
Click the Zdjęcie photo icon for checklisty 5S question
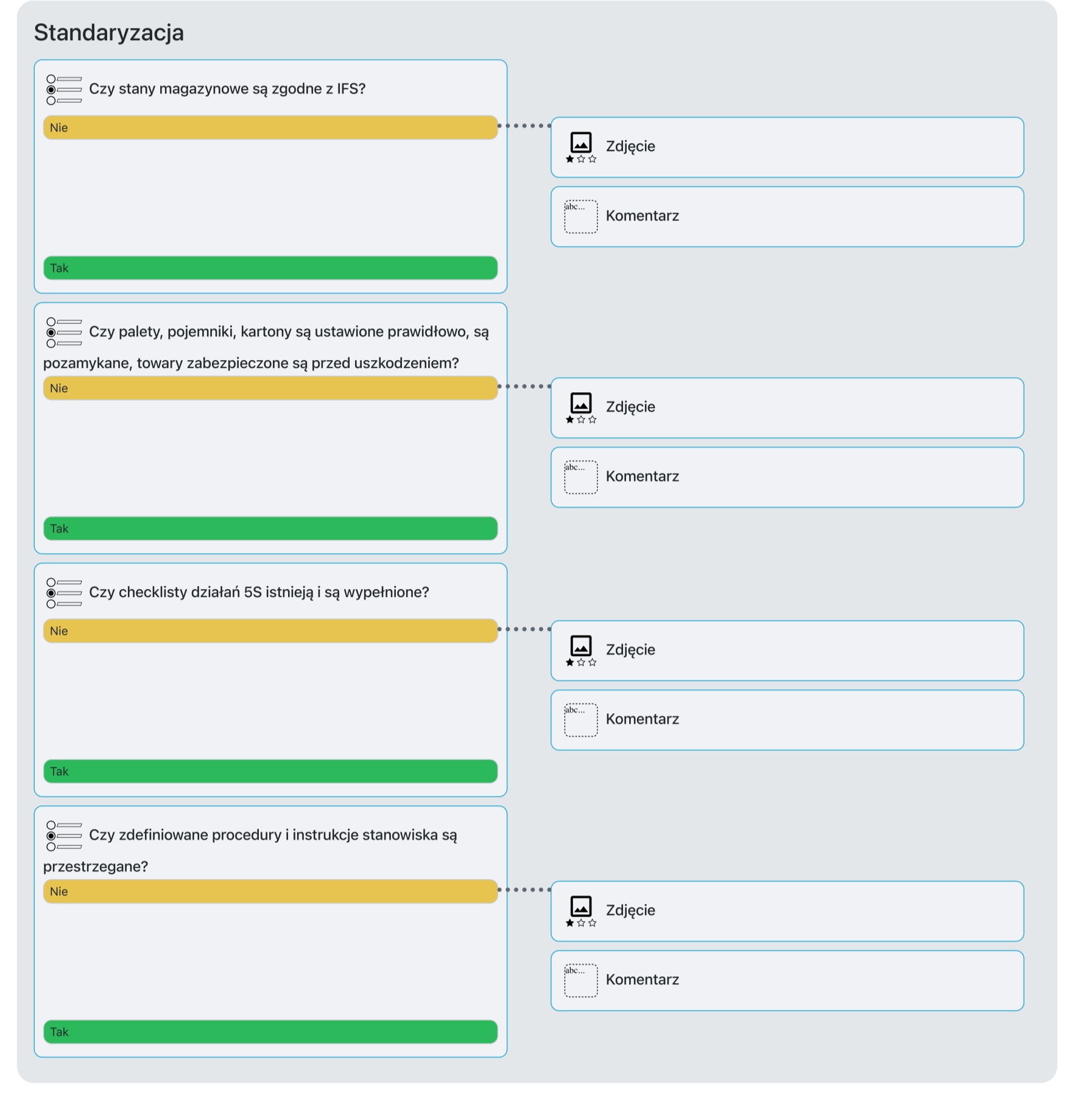pos(581,651)
